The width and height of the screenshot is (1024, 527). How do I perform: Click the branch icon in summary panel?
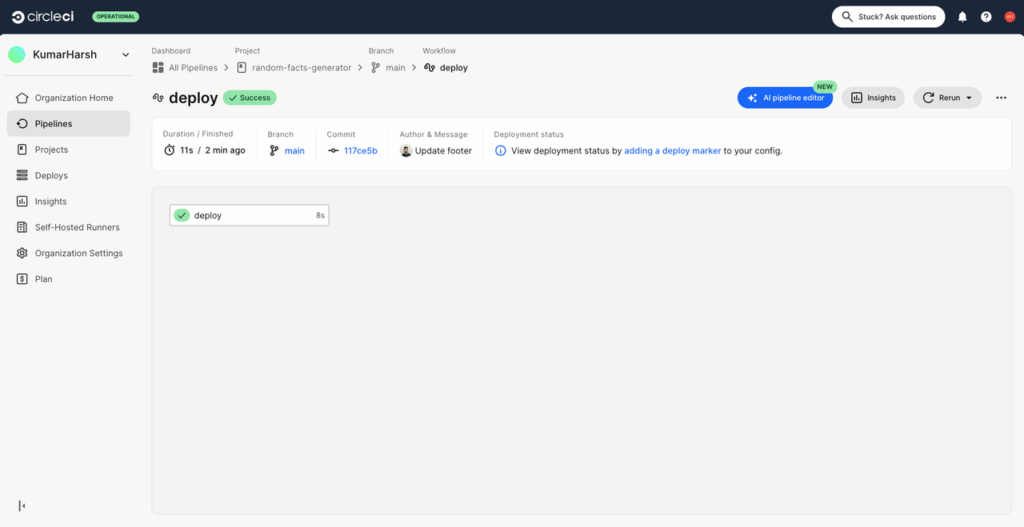coord(274,151)
